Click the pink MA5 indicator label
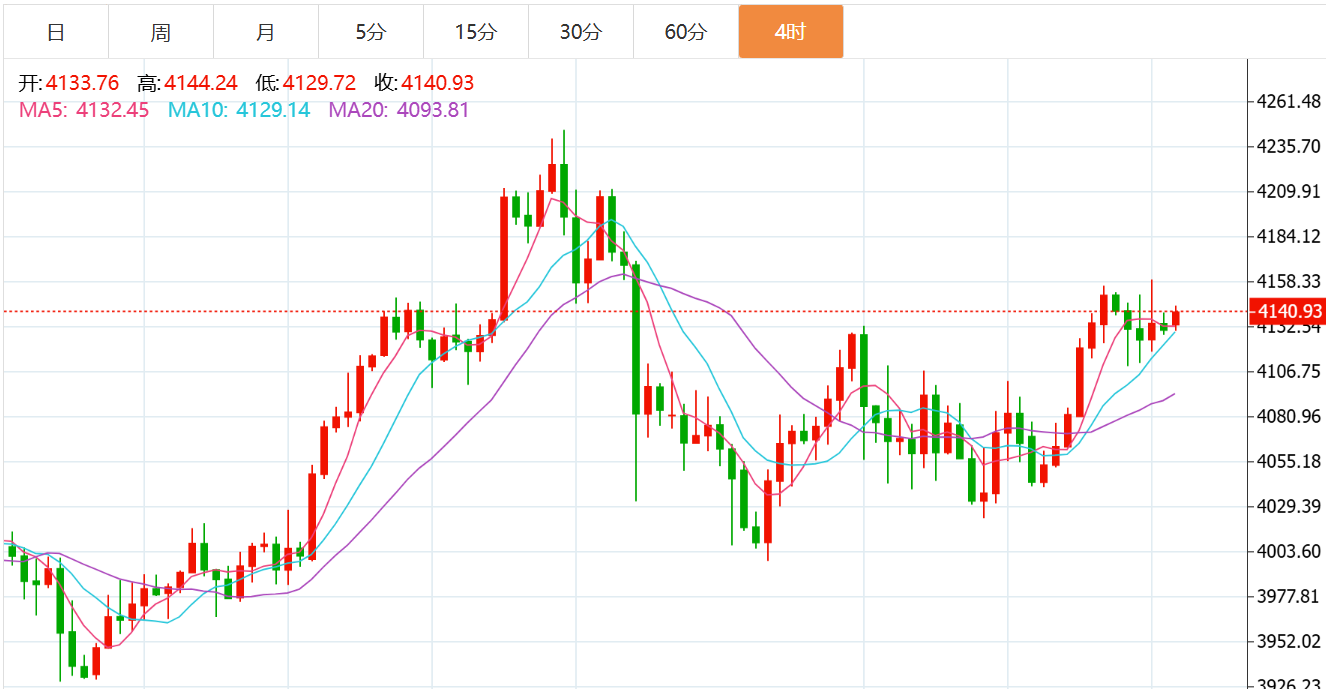The width and height of the screenshot is (1326, 689). pyautogui.click(x=84, y=110)
